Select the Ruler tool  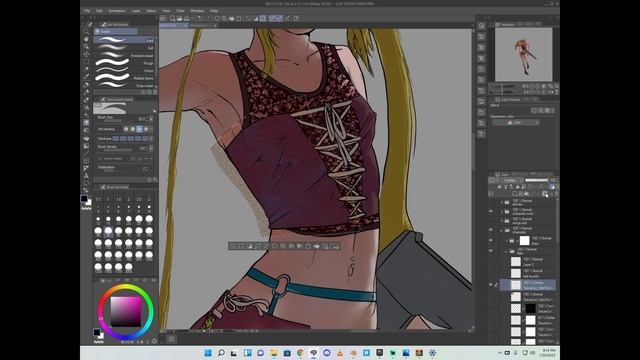click(86, 168)
